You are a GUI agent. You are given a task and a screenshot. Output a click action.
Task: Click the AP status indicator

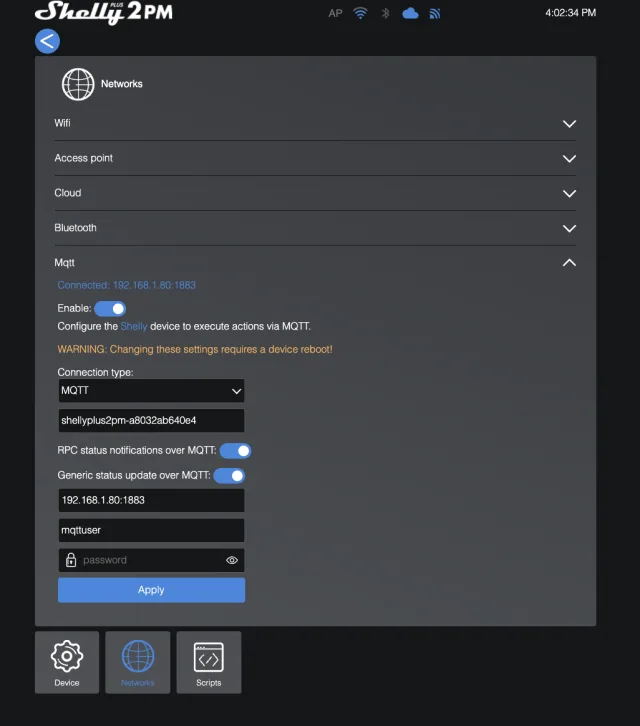pyautogui.click(x=335, y=13)
